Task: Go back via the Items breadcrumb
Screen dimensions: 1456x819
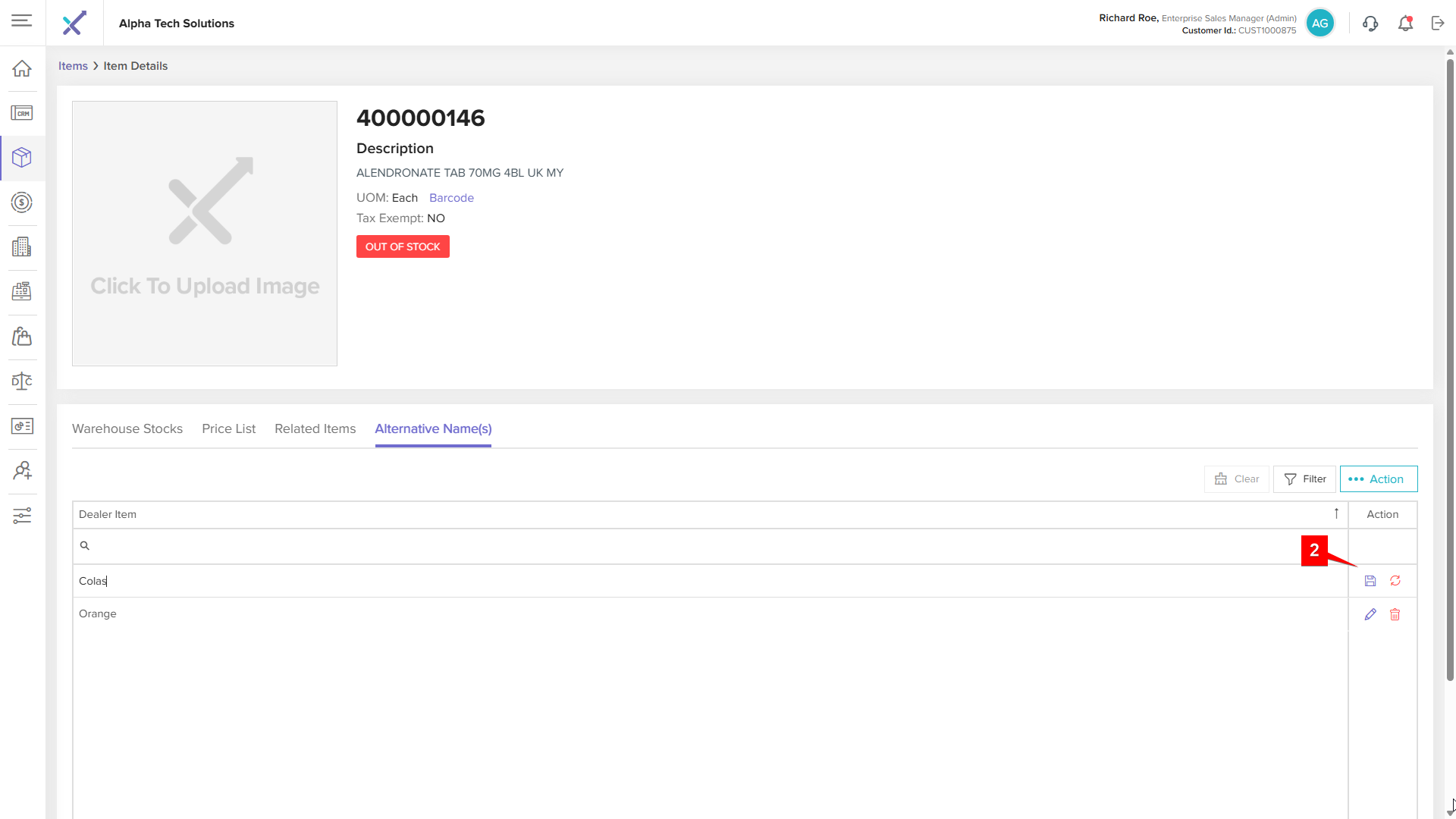Action: point(73,66)
